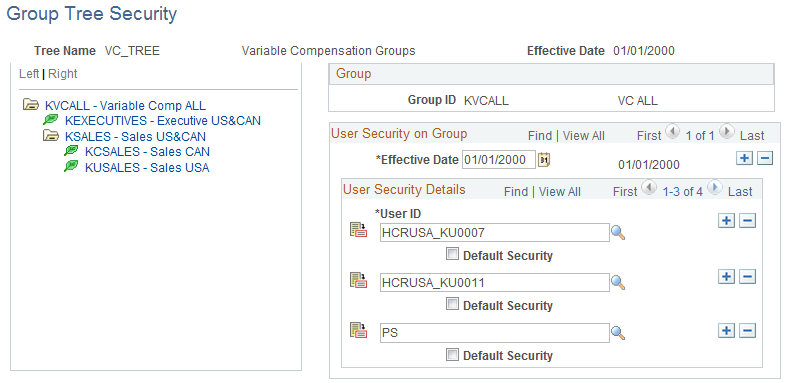Click the Left tree navigation link
Screen dimensions: 785x383
click(x=29, y=74)
